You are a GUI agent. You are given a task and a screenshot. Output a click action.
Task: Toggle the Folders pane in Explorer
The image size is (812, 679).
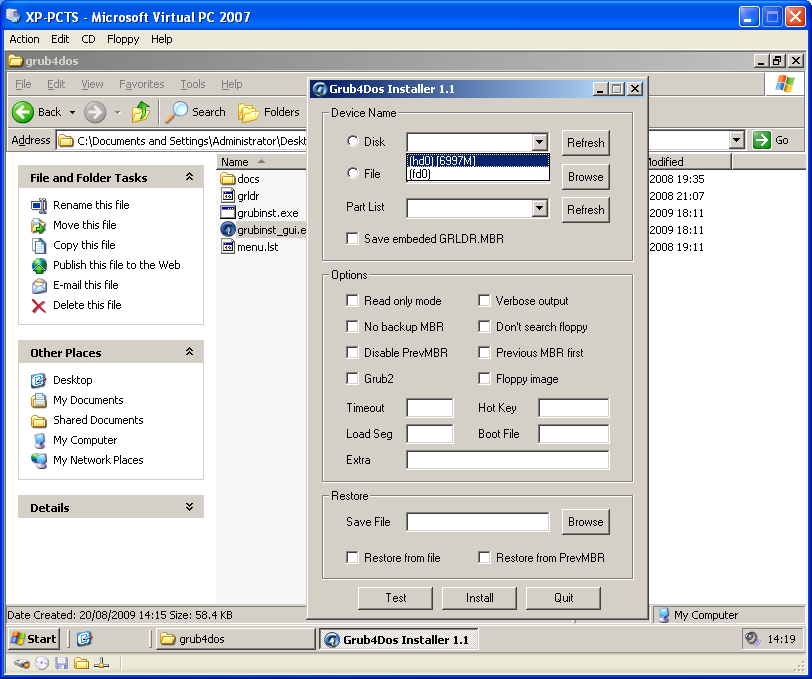[x=269, y=112]
